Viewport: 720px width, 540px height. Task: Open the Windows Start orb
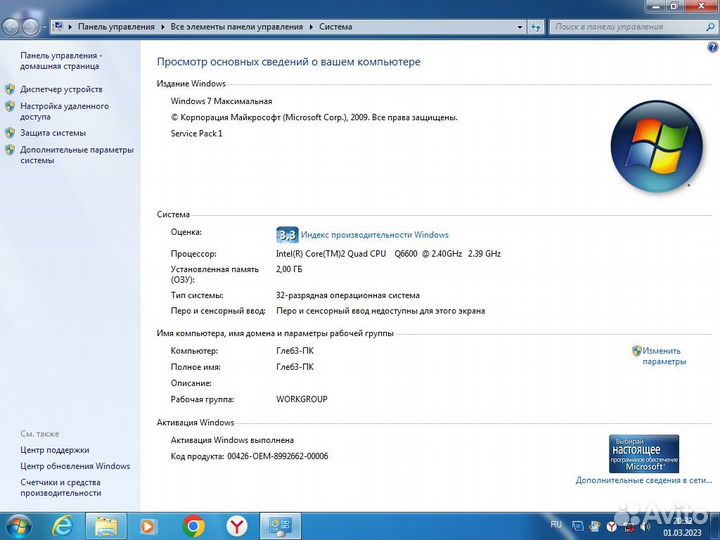pyautogui.click(x=18, y=526)
